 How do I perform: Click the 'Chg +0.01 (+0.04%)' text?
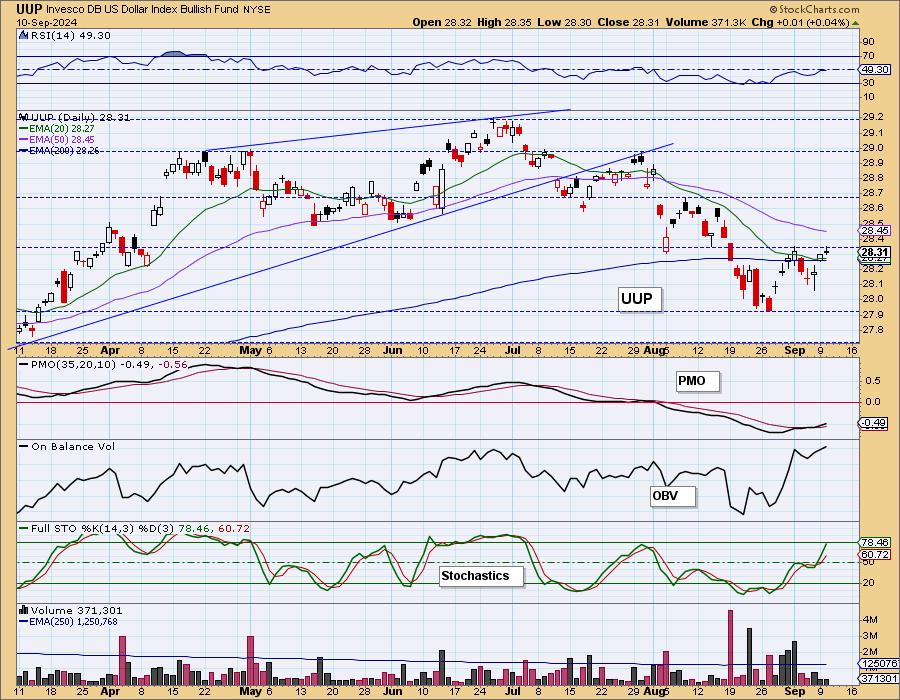pos(801,22)
